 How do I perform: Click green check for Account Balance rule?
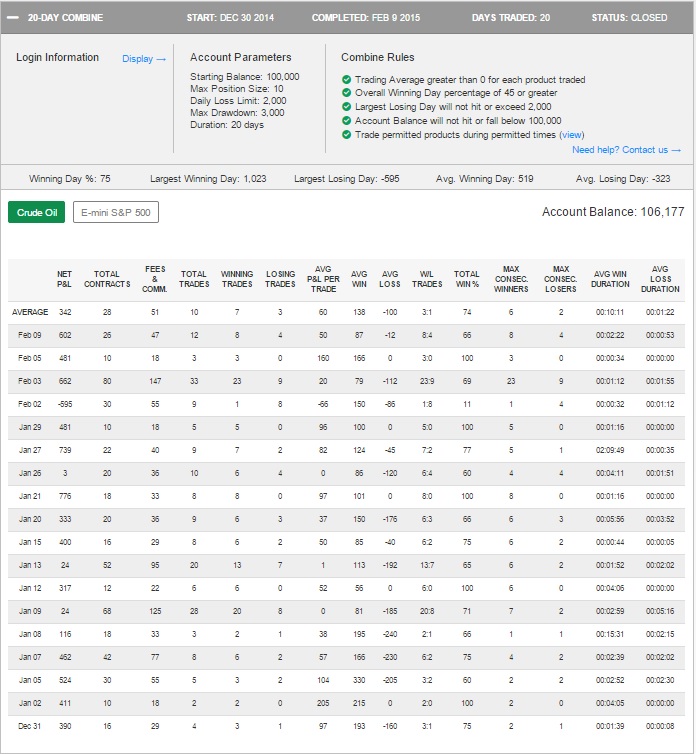point(346,120)
